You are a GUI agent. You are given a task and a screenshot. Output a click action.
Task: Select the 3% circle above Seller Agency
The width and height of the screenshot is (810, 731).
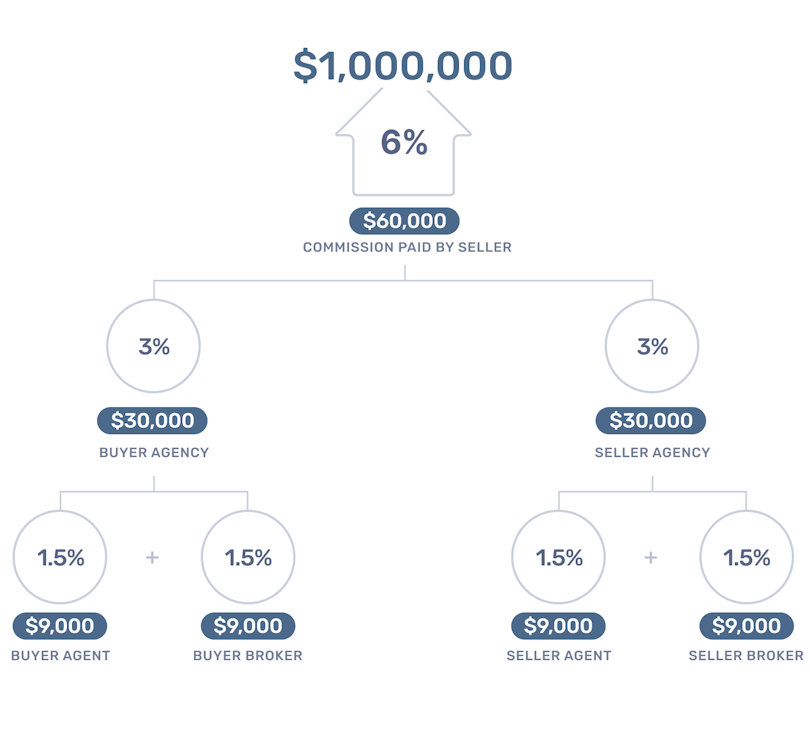point(652,346)
